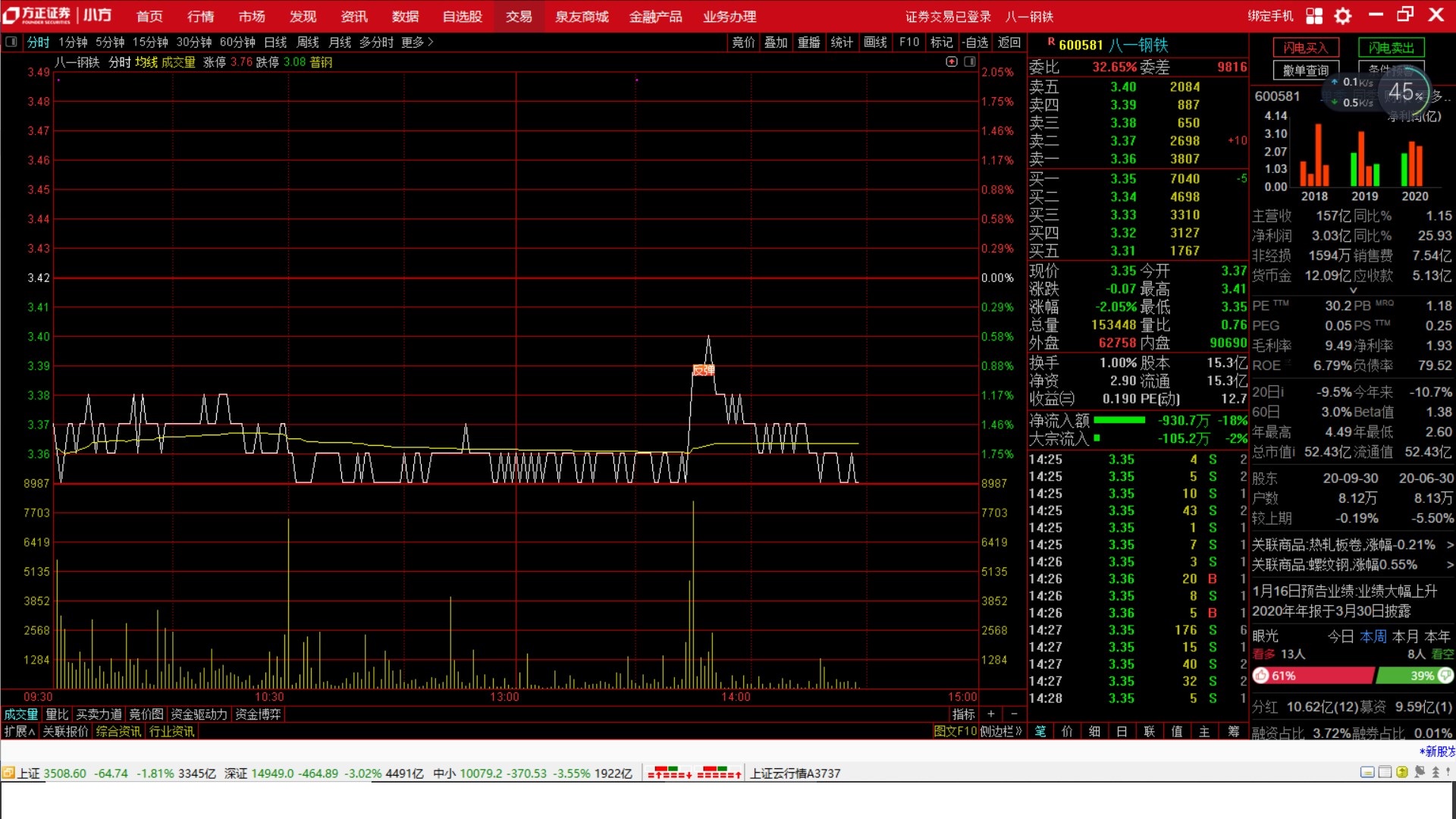This screenshot has height=819, width=1456.
Task: Expand the 更多 timeframe options
Action: [x=417, y=42]
